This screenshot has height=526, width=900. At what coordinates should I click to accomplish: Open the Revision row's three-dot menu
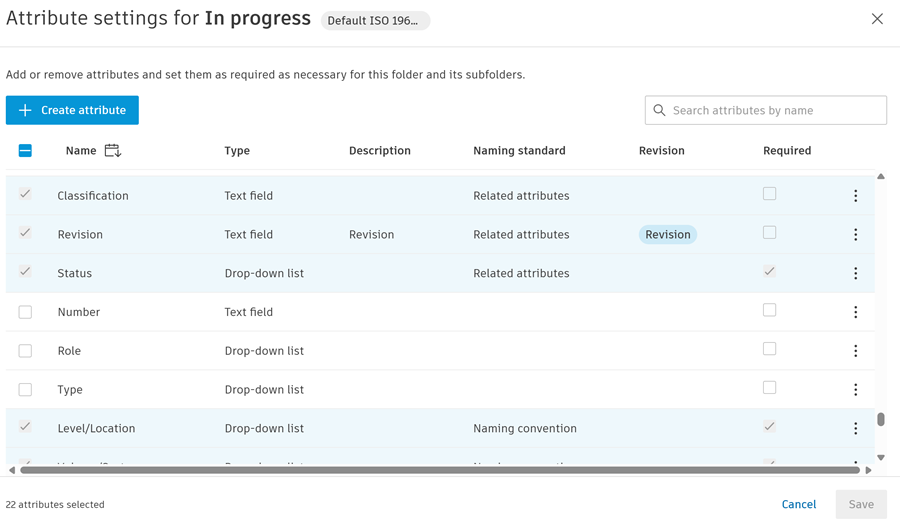coord(855,235)
